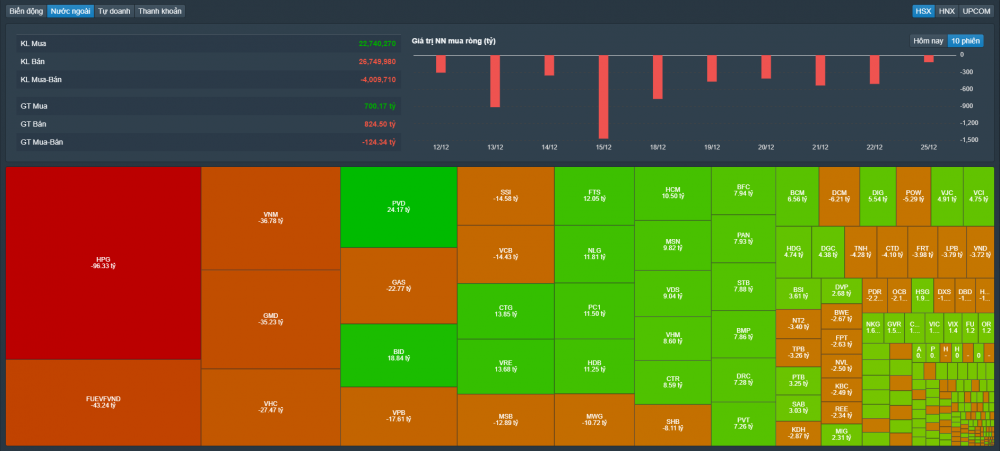Open the GMD treemap tile
The image size is (1000, 451).
(x=270, y=319)
